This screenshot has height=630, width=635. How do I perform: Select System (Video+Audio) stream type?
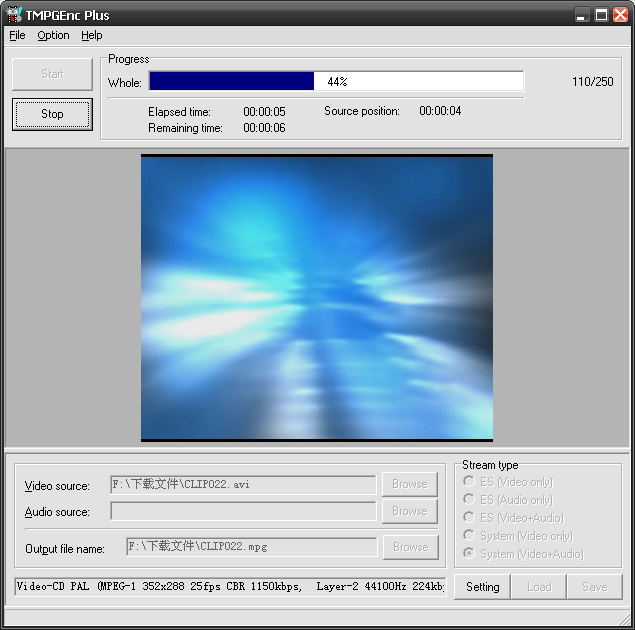523,553
